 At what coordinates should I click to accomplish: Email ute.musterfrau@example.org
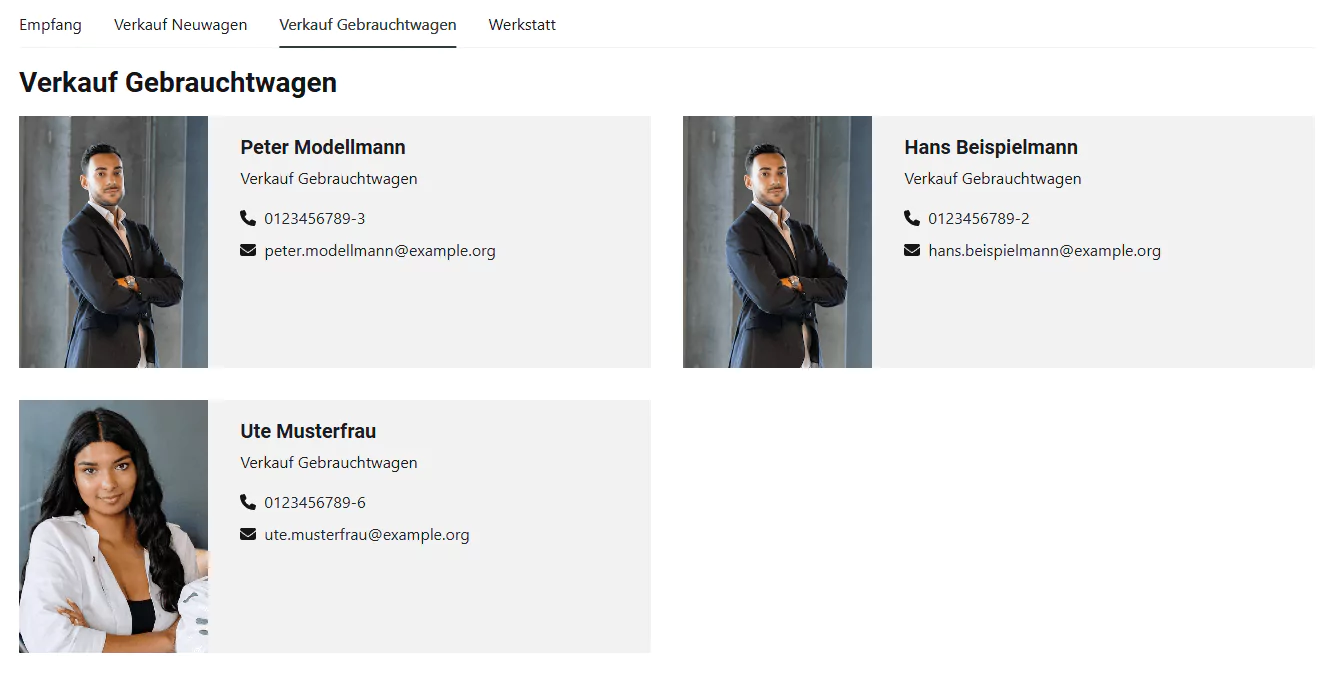click(x=367, y=535)
